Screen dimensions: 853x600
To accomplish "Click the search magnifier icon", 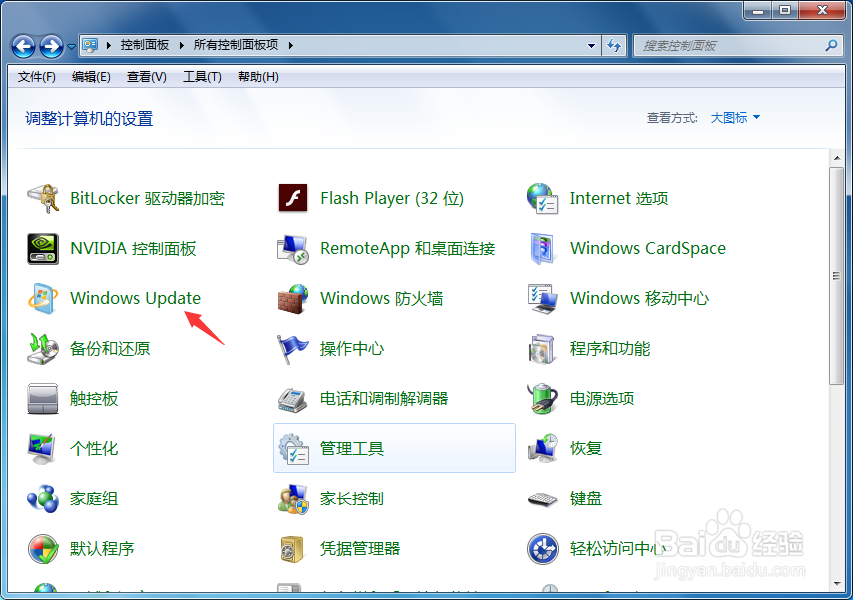I will tap(831, 45).
